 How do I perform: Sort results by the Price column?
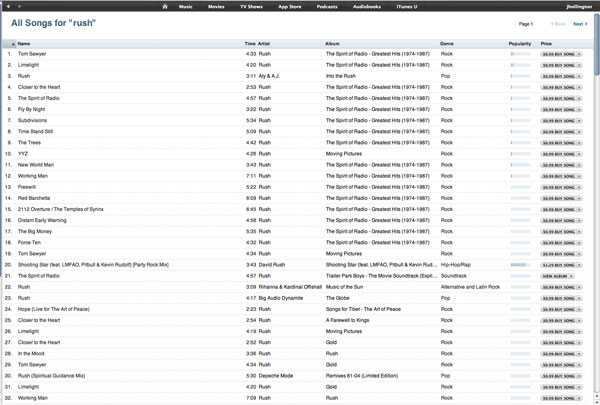point(546,44)
